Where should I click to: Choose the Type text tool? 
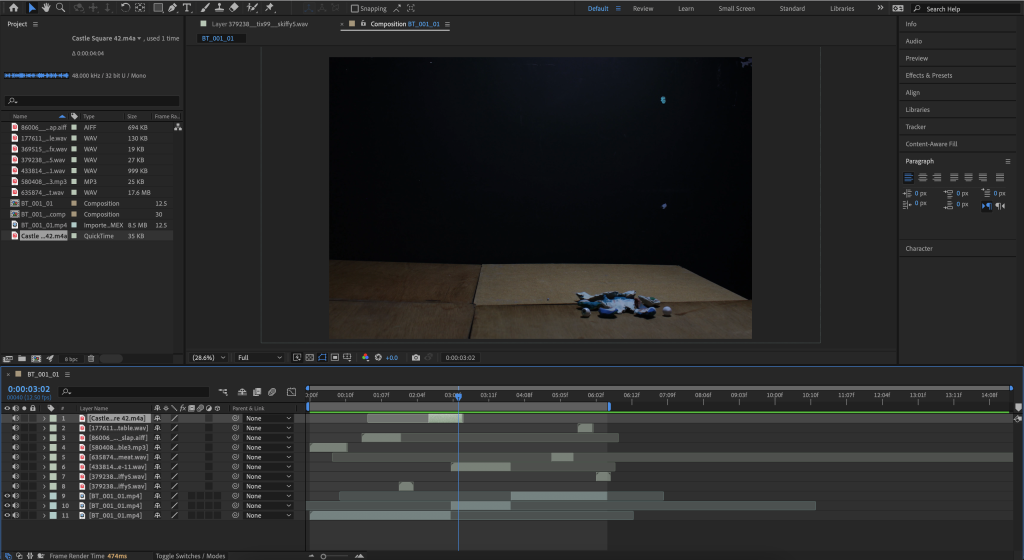click(x=189, y=8)
